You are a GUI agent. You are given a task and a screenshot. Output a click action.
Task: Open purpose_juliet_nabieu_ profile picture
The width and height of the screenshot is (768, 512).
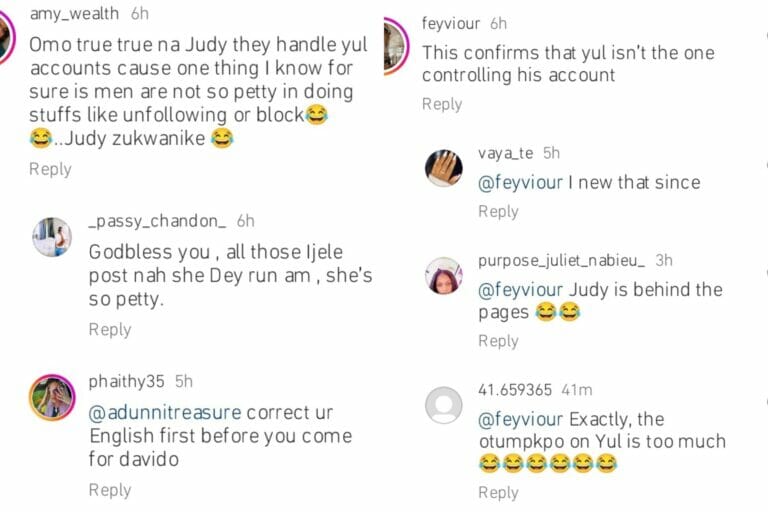pos(443,275)
